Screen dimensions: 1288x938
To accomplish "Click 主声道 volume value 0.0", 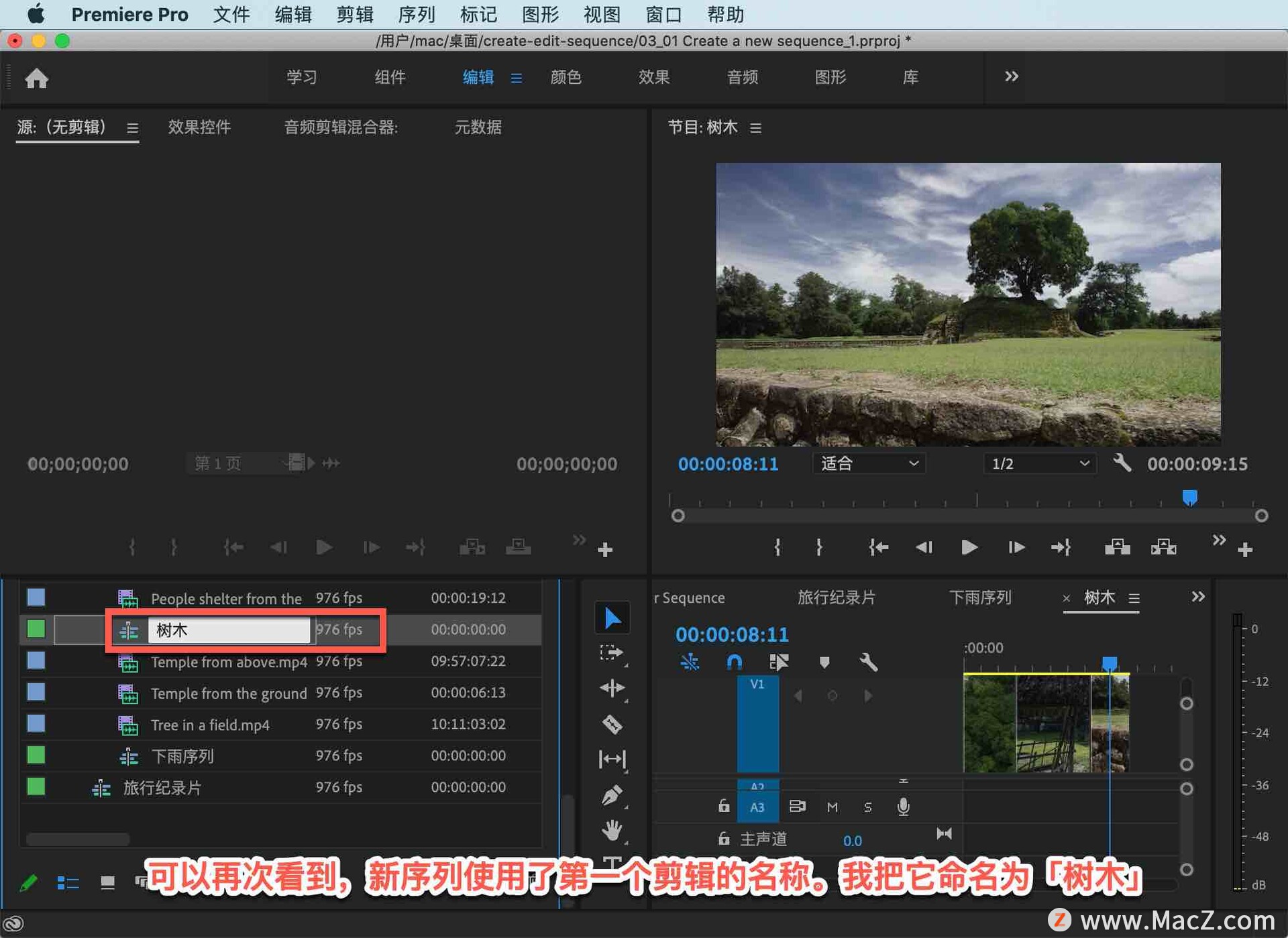I will coord(852,840).
